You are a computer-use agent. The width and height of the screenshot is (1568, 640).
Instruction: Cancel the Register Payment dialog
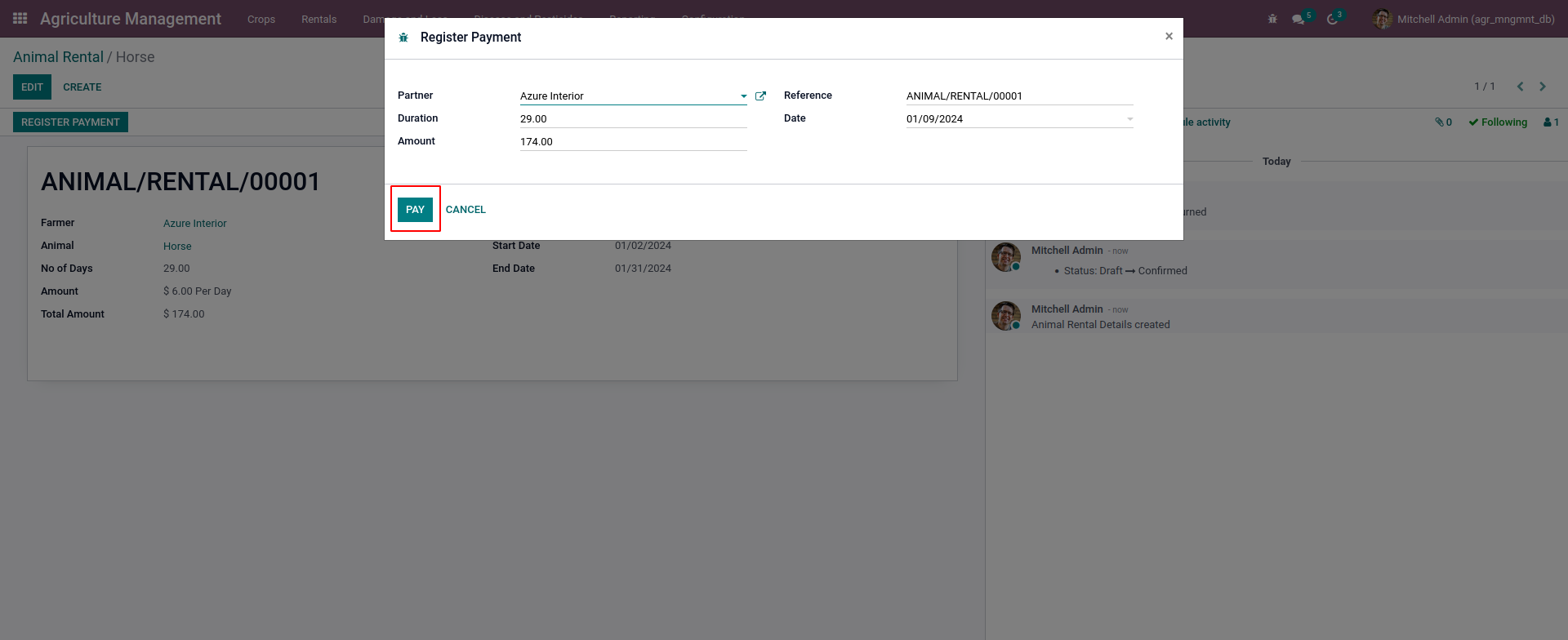click(465, 210)
